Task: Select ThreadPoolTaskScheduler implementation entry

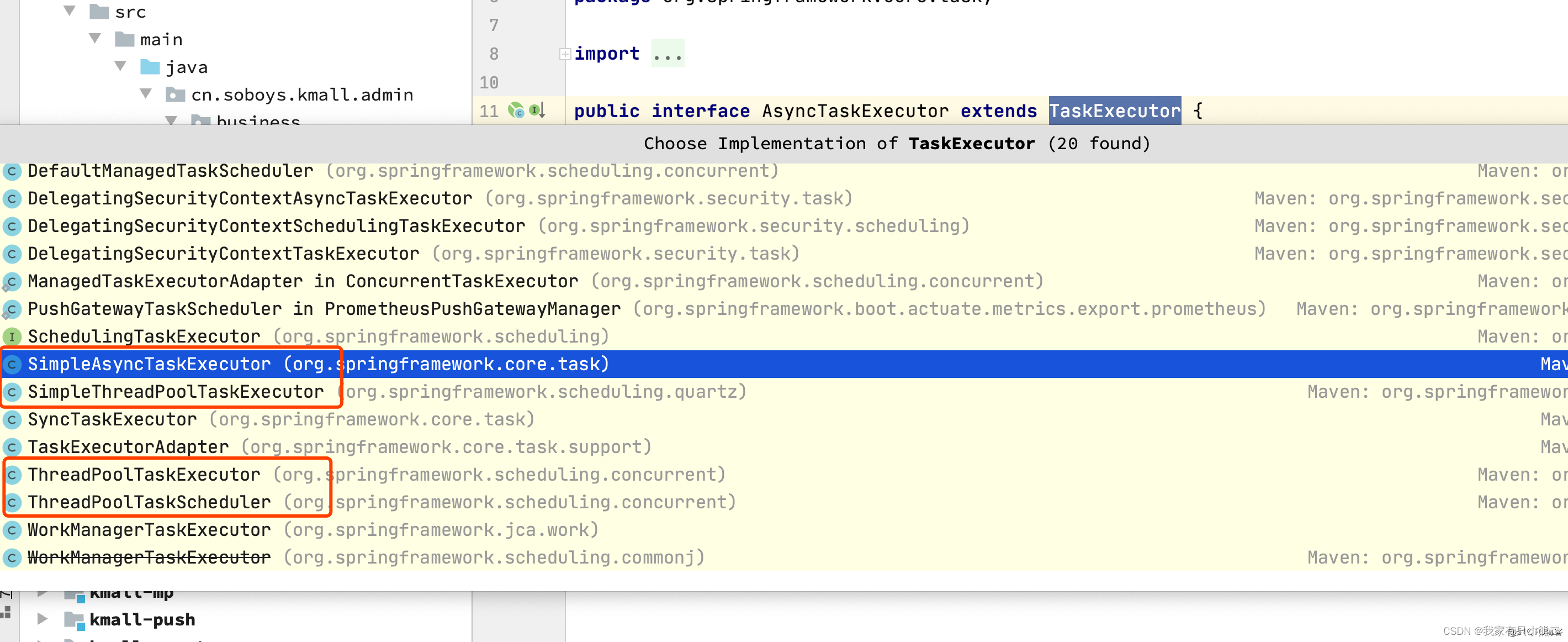Action: 149,502
